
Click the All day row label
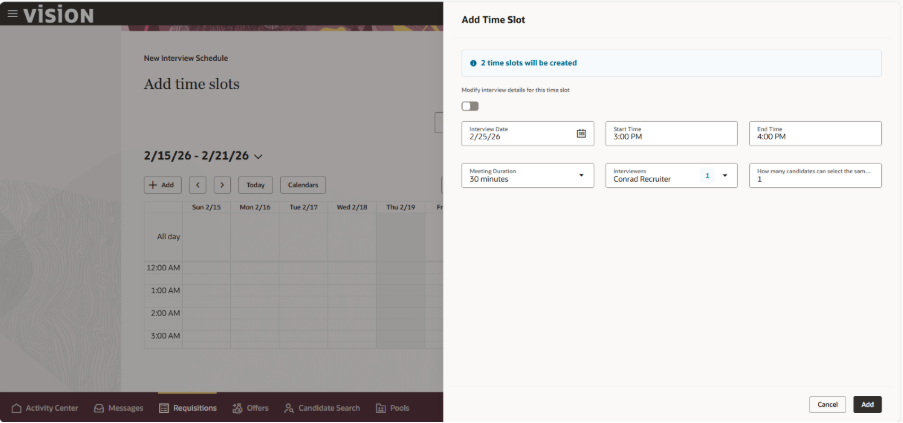click(169, 237)
